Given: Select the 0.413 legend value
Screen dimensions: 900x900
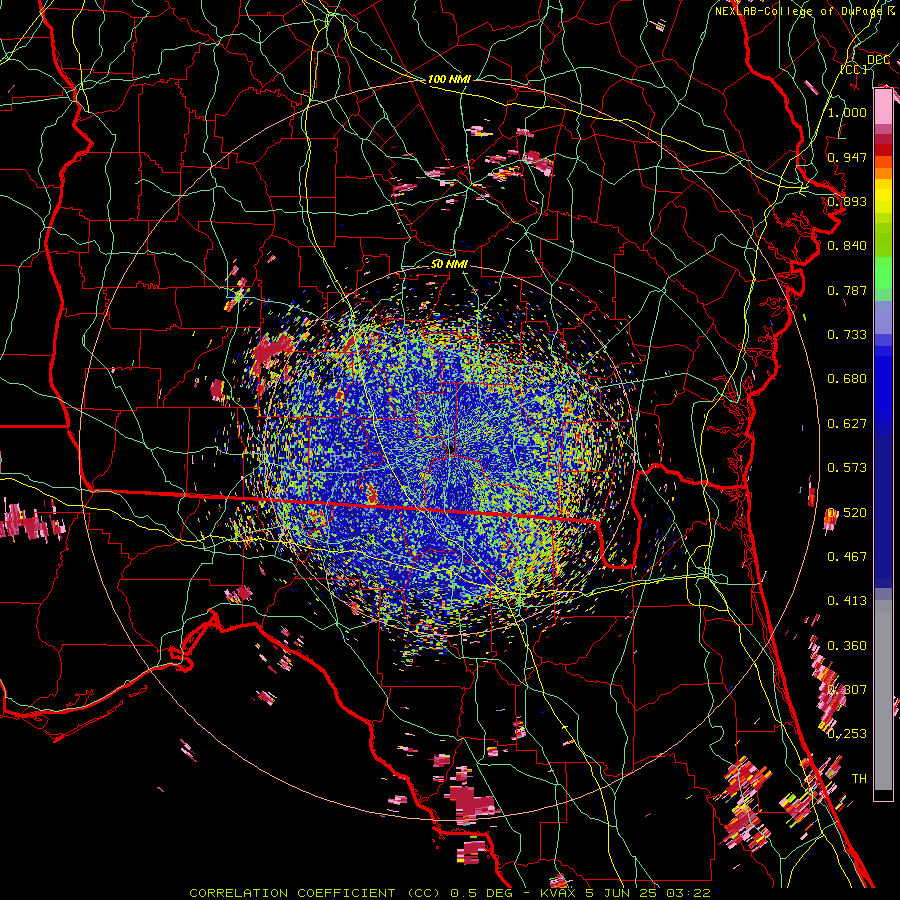Looking at the screenshot, I should pos(847,601).
